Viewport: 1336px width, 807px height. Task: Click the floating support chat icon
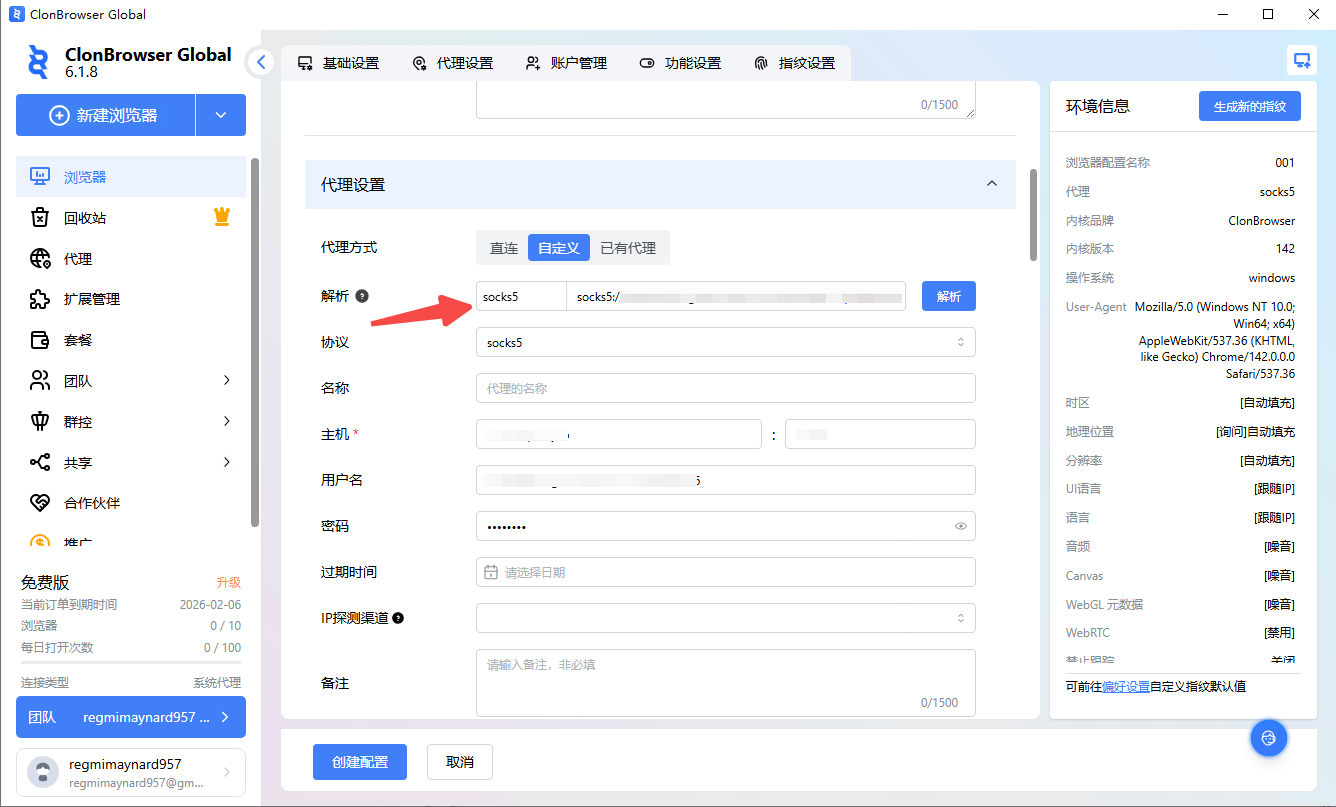point(1268,738)
